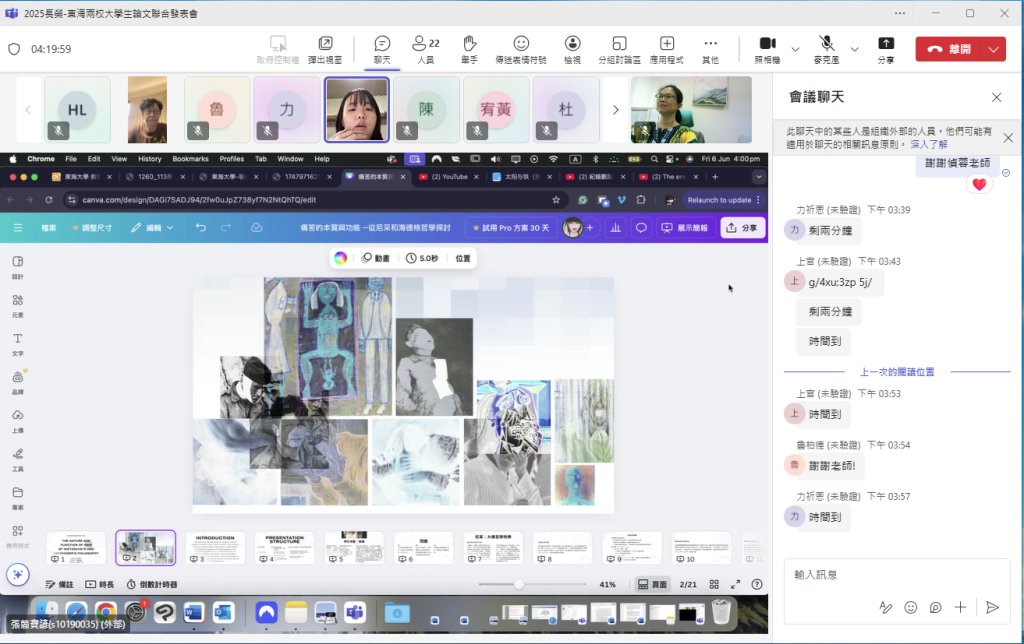The height and width of the screenshot is (644, 1024).
Task: Expand camera options arrow next to 照相機
Action: coord(795,50)
